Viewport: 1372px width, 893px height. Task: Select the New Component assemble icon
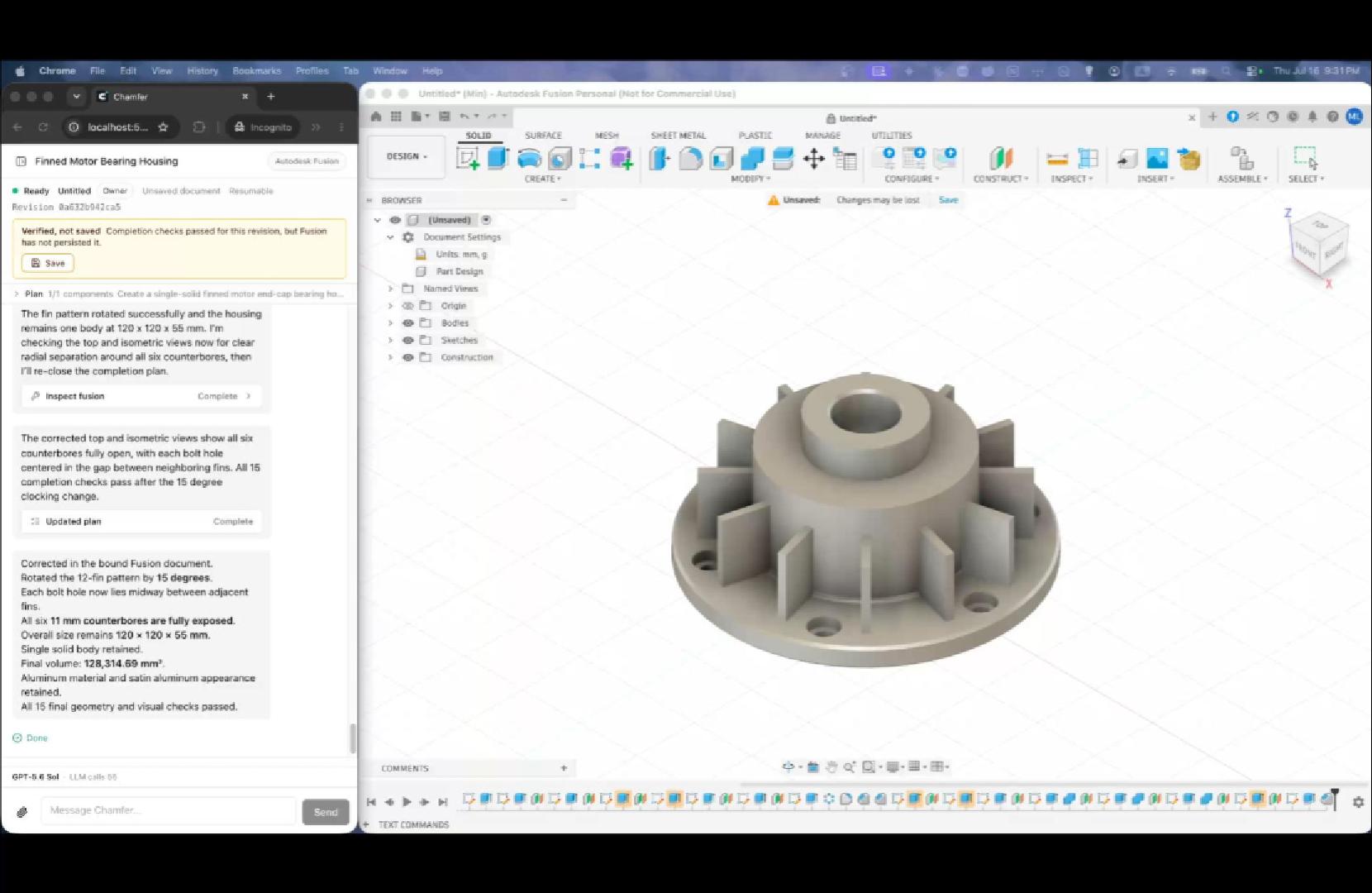pos(1241,158)
